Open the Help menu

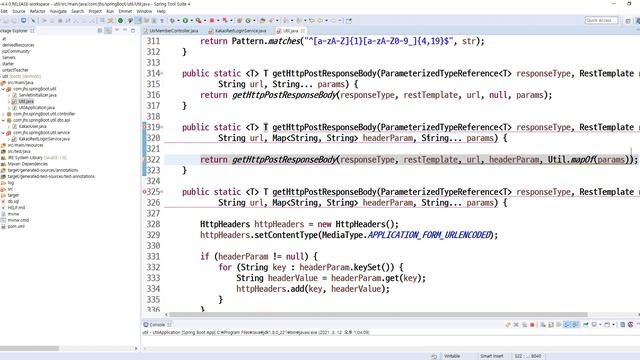161,11
